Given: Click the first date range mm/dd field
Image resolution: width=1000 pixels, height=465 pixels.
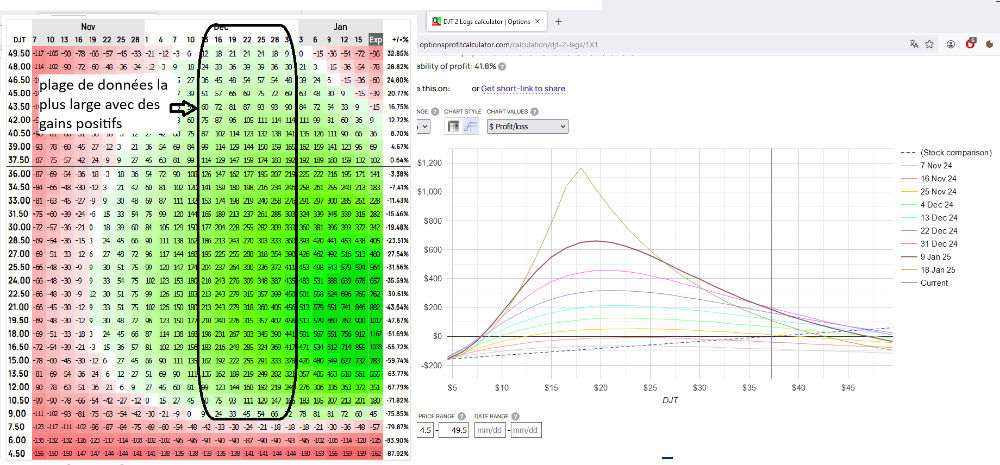Looking at the screenshot, I should [492, 430].
